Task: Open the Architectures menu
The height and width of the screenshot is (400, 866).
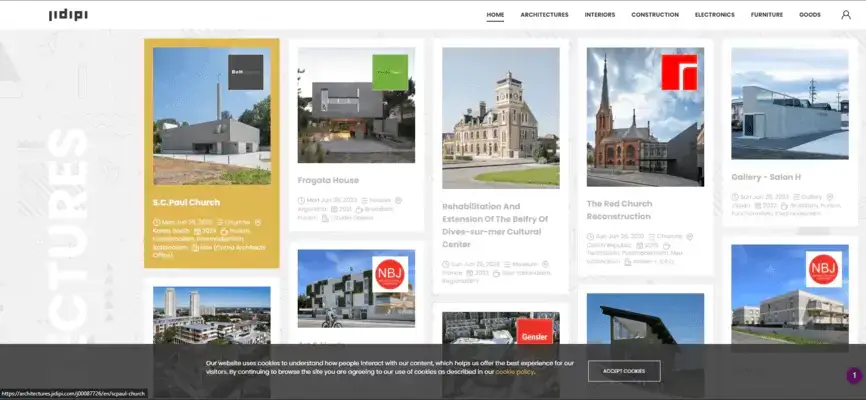Action: pyautogui.click(x=544, y=15)
